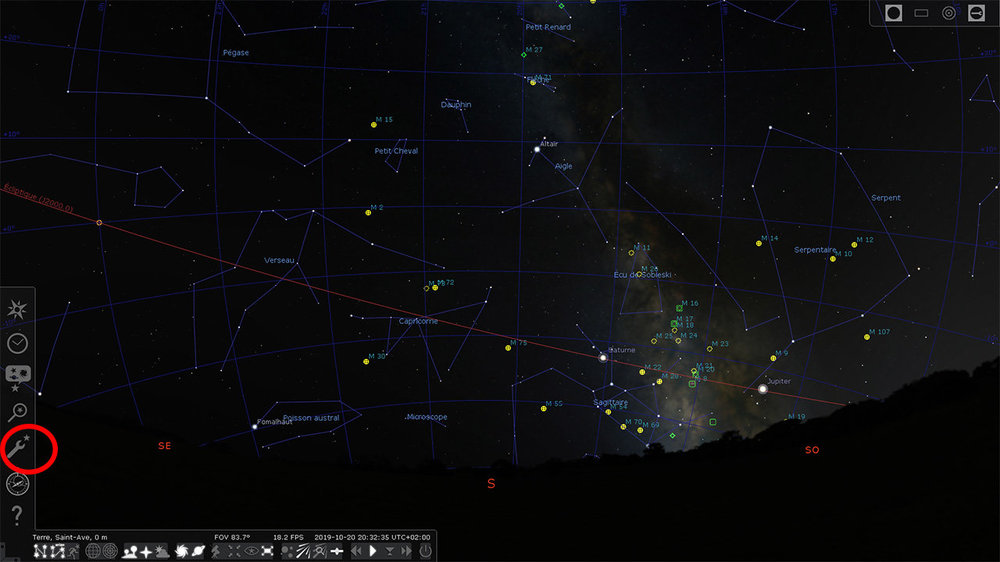
Task: Open oculars configuration wrench icon
Action: coord(976,13)
